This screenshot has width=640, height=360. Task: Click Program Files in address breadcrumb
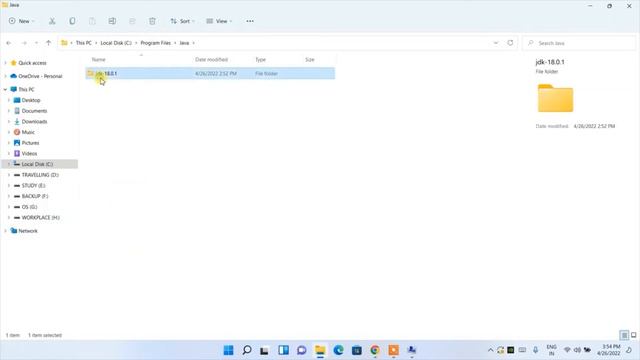[156, 43]
